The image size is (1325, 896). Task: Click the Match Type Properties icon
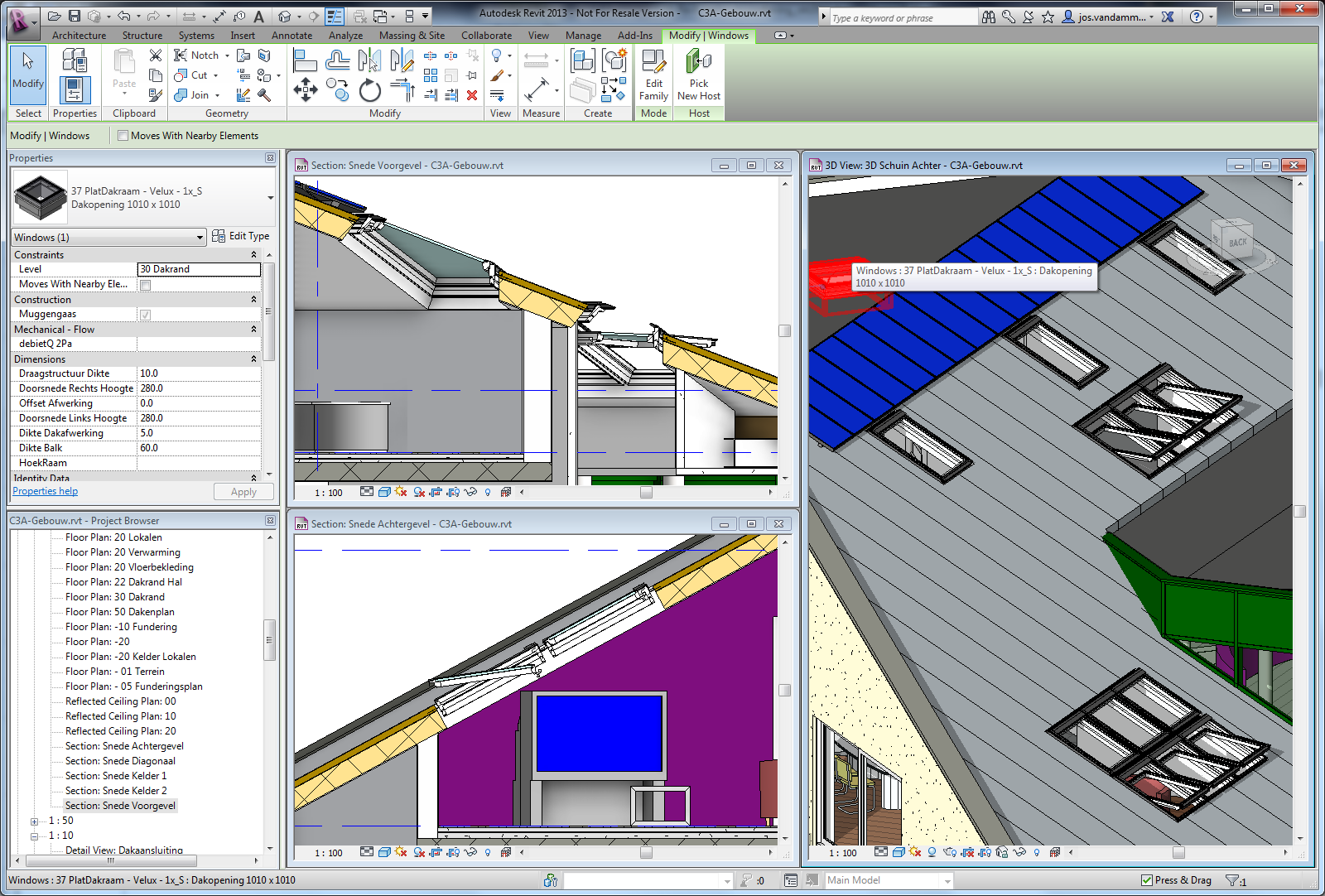[x=156, y=95]
